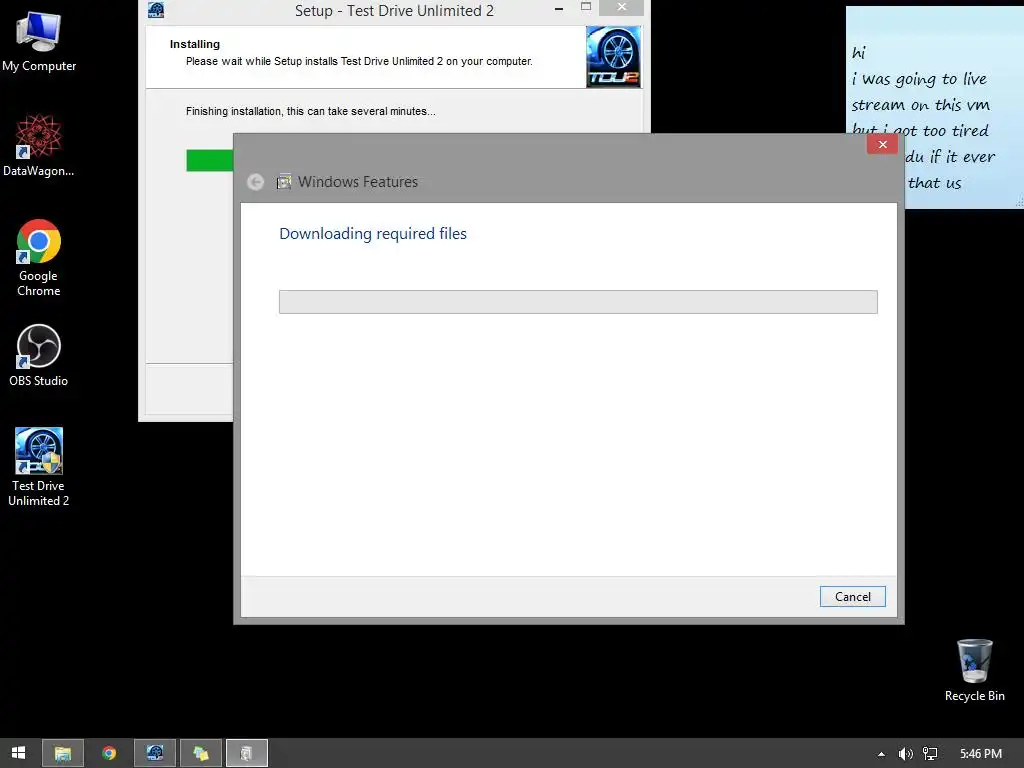
Task: Open Test Drive Unlimited 2 desktop shortcut
Action: 39,466
